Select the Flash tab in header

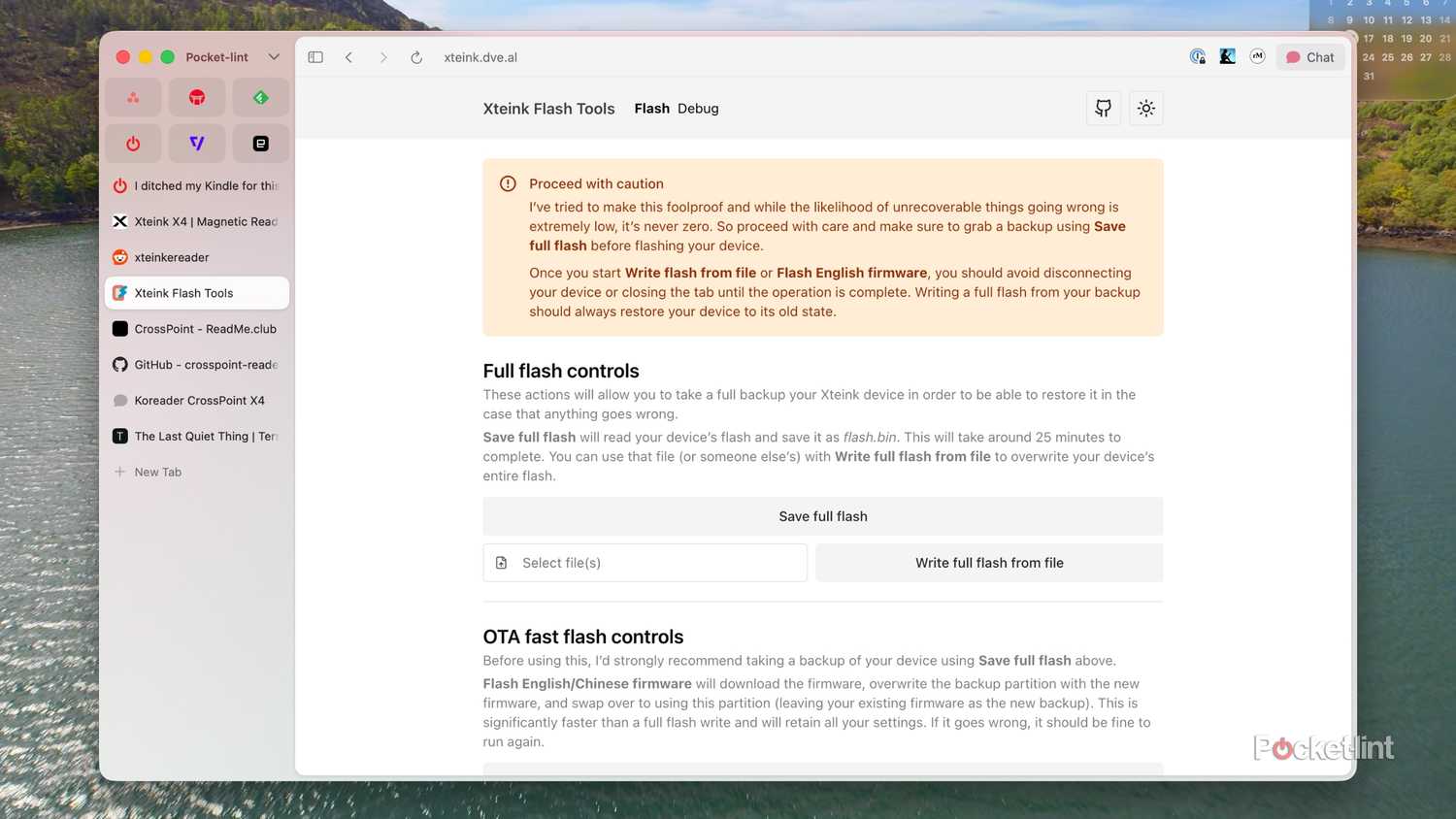tap(651, 109)
